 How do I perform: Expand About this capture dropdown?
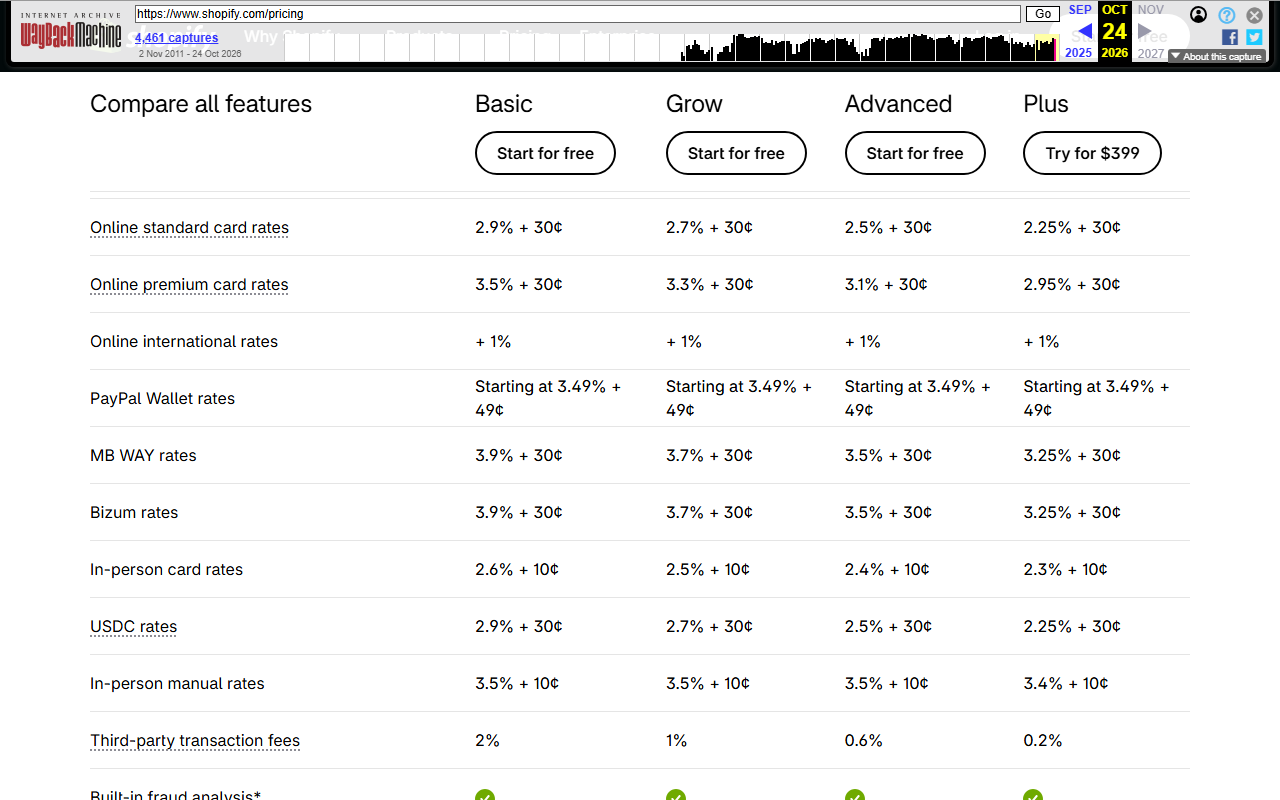coord(1217,56)
